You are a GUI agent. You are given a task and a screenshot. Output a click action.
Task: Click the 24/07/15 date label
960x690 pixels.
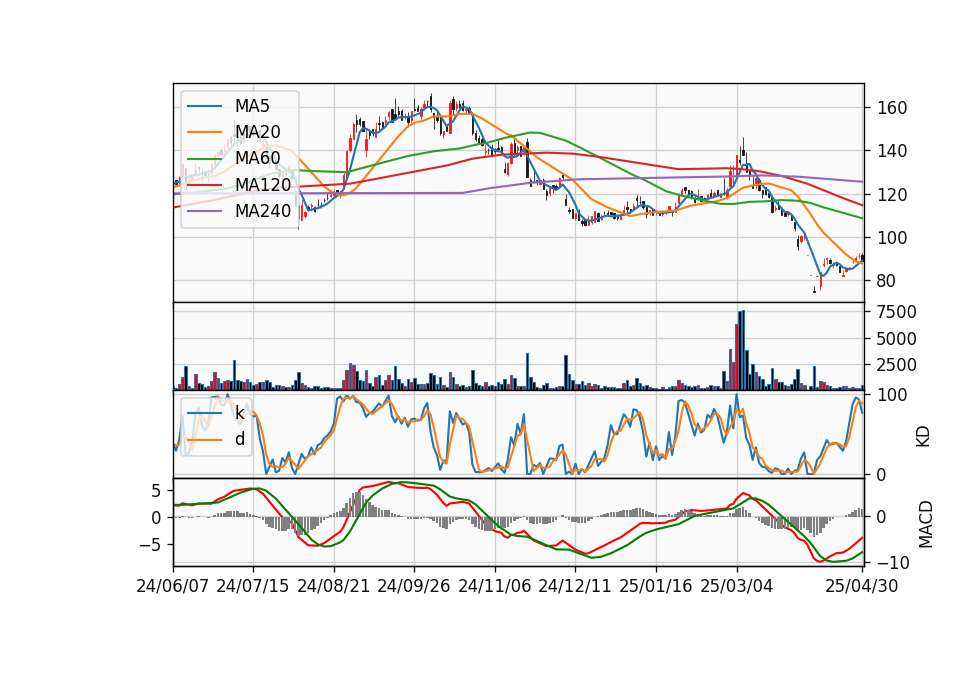pyautogui.click(x=253, y=586)
